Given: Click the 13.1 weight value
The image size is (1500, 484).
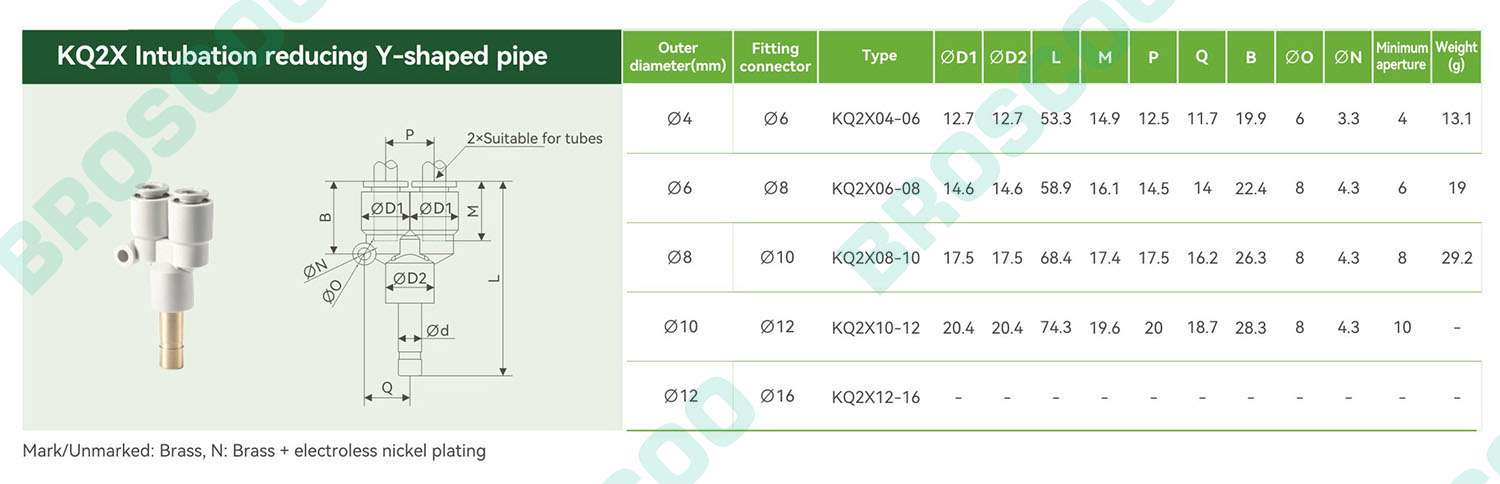Looking at the screenshot, I should [1457, 118].
